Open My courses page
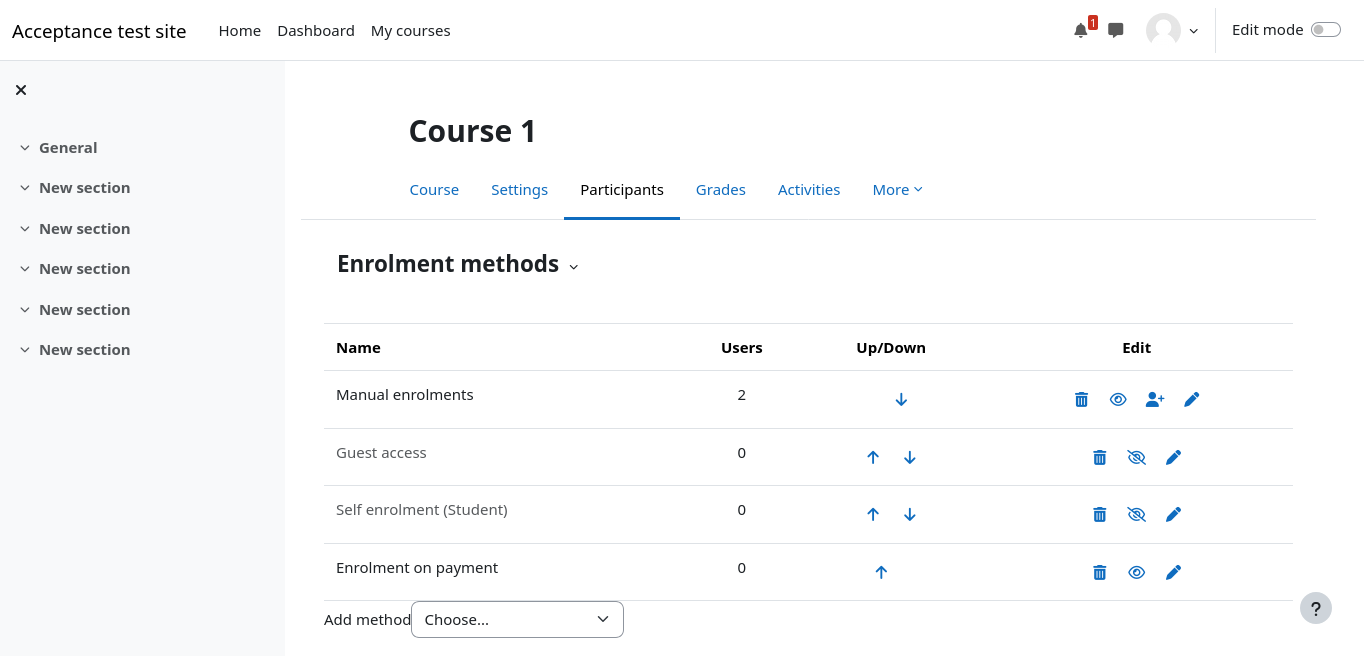The image size is (1364, 656). 410,31
